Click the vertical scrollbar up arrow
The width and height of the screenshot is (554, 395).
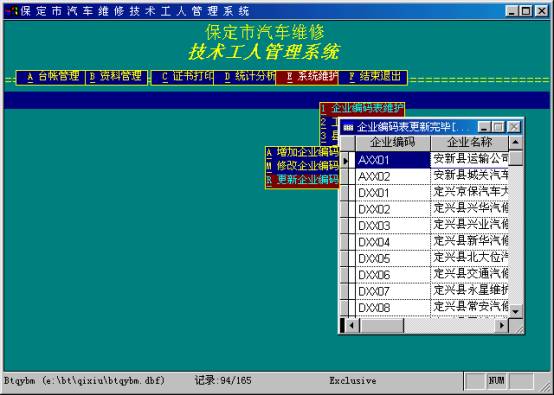click(x=515, y=142)
